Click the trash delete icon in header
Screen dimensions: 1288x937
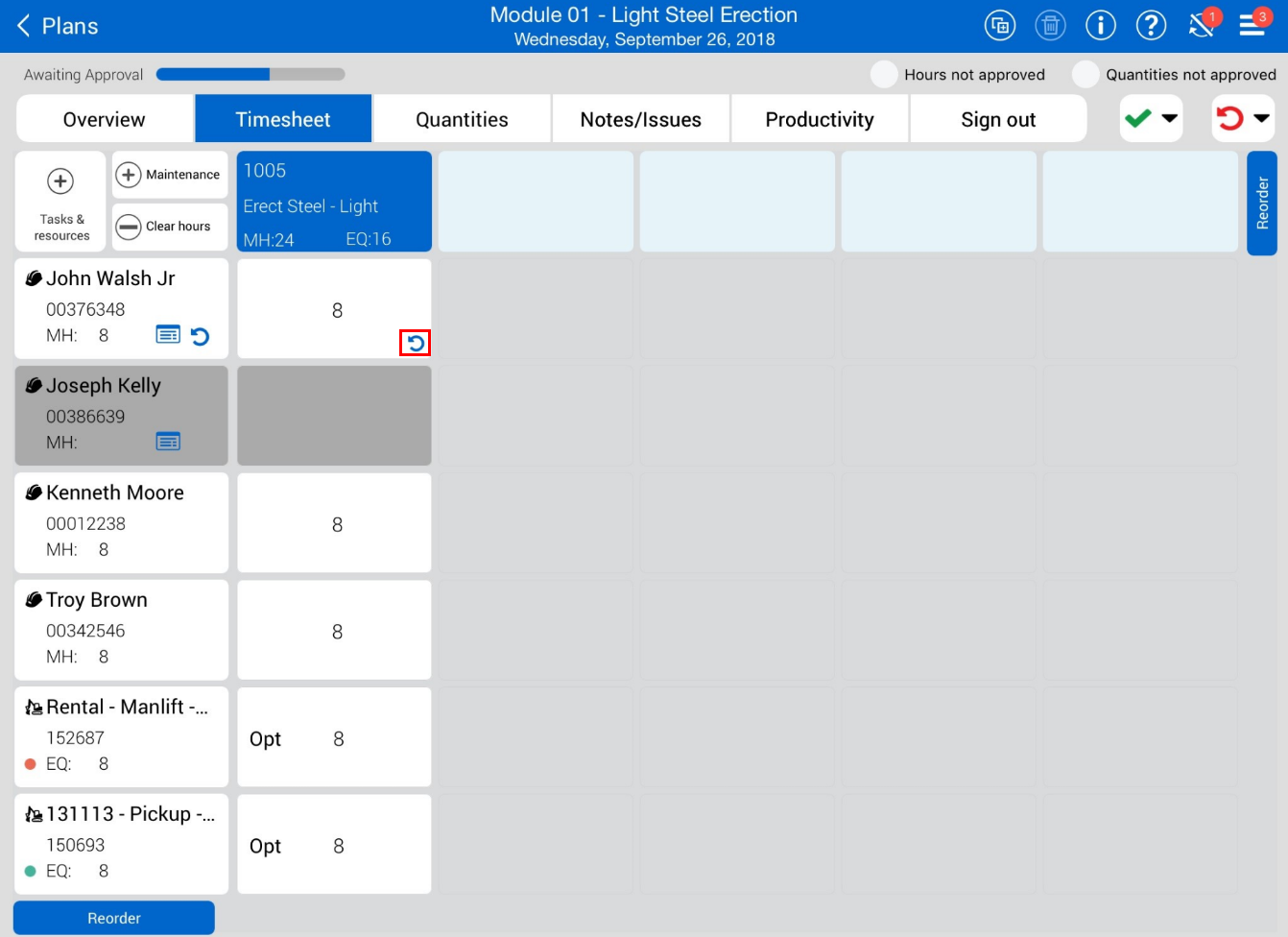tap(1050, 26)
